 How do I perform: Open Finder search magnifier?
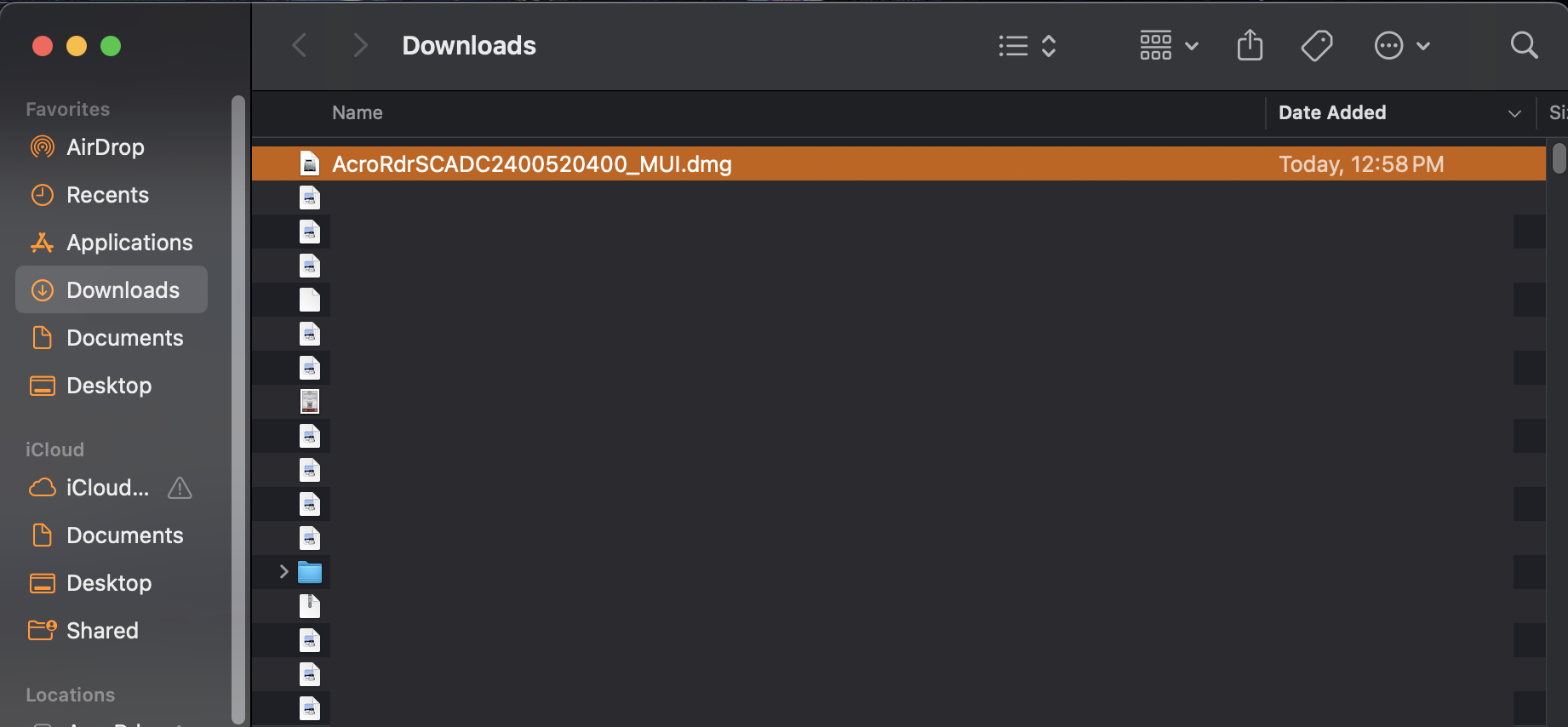[x=1524, y=45]
